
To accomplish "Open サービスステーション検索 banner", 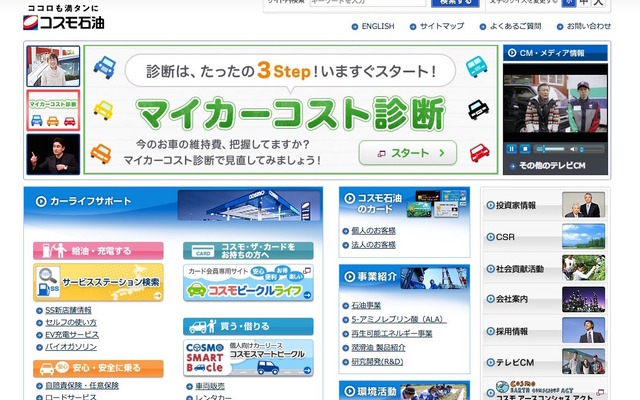I will 98,282.
